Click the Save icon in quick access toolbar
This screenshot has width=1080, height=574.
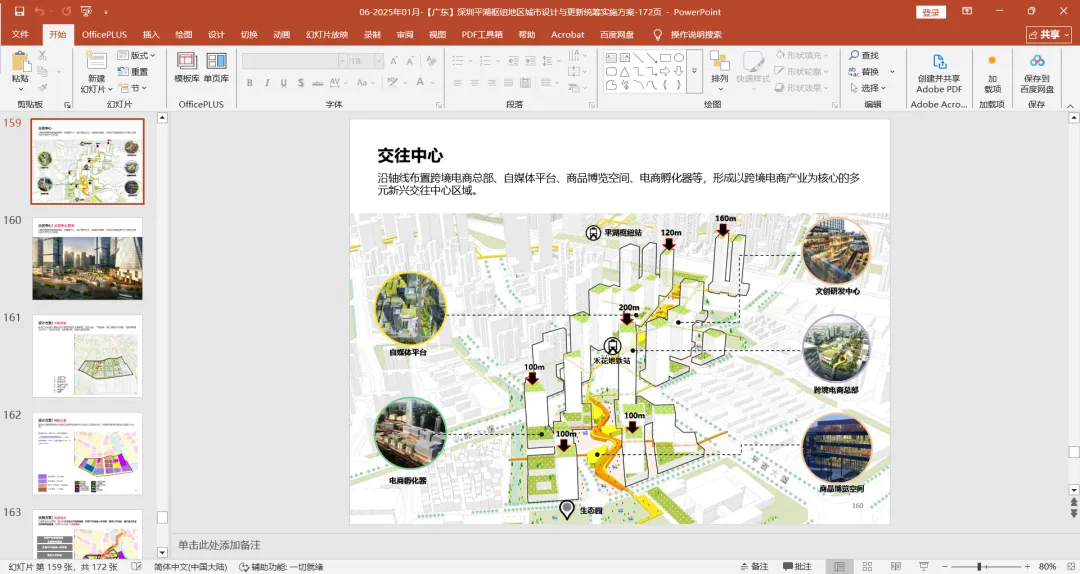[19, 12]
